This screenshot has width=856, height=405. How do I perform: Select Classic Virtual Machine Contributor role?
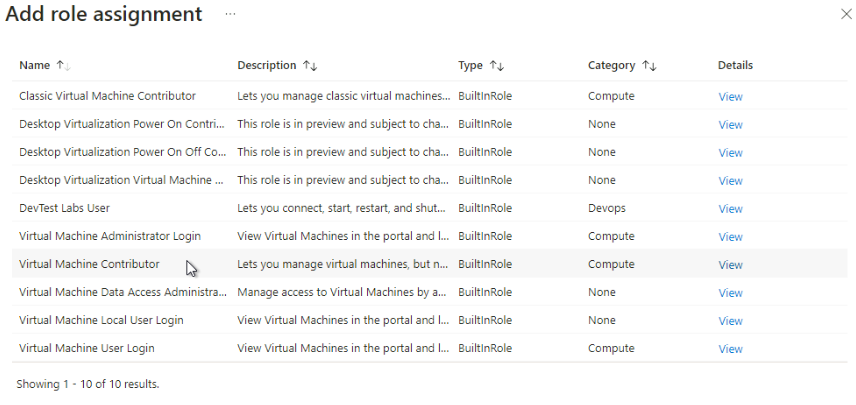(x=107, y=96)
